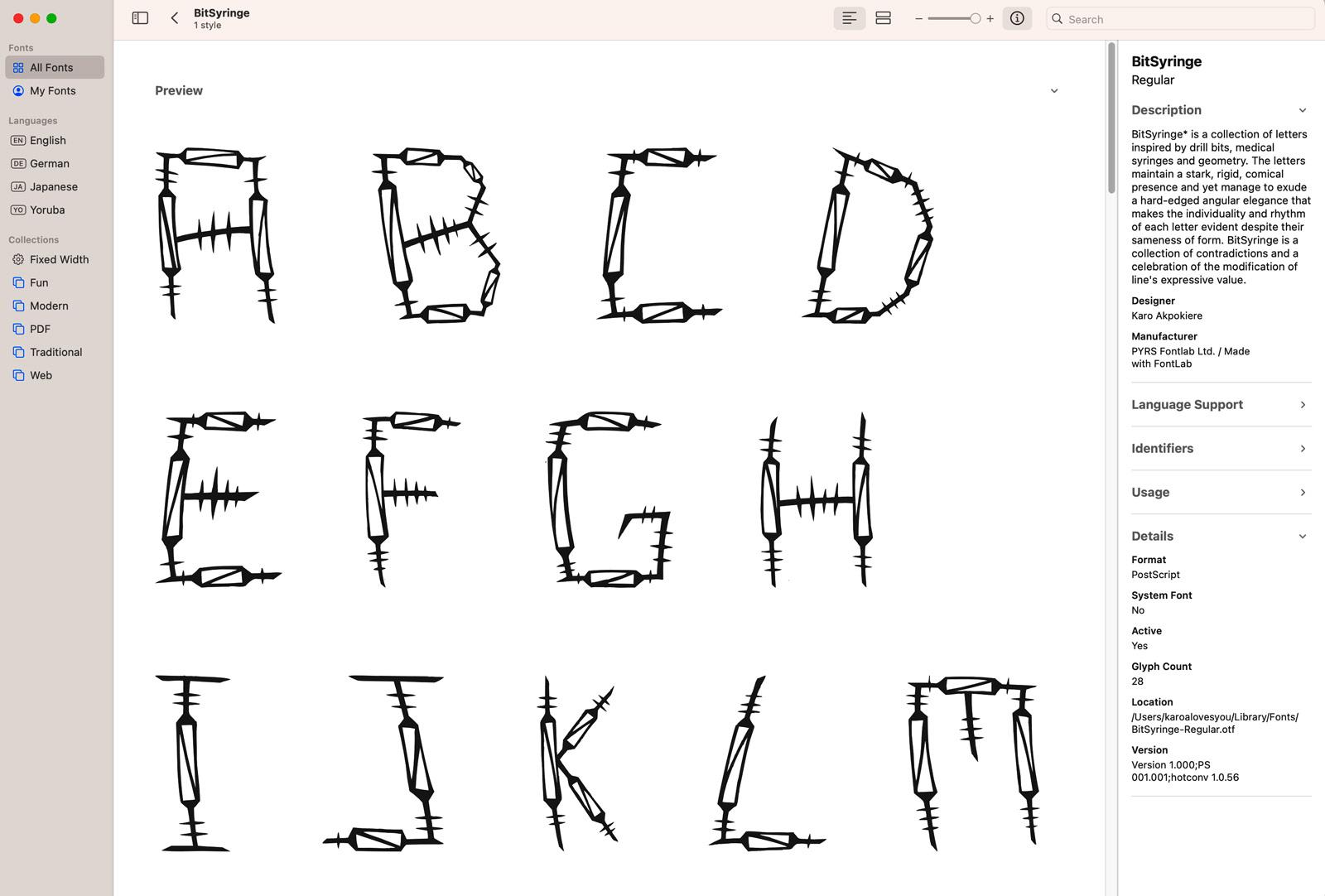This screenshot has height=896, width=1325.
Task: Click the Modern collection icon
Action: [x=18, y=306]
